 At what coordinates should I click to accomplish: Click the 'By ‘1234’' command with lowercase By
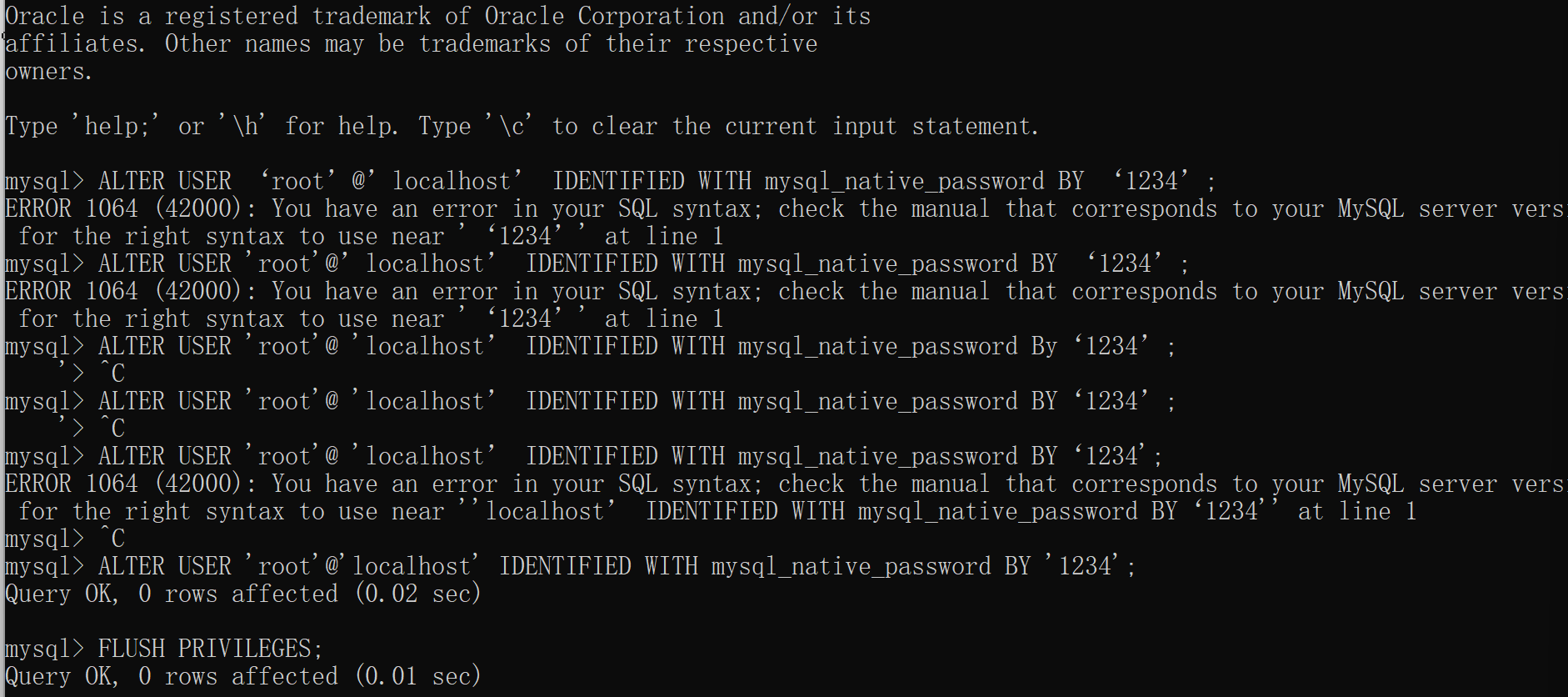[590, 346]
